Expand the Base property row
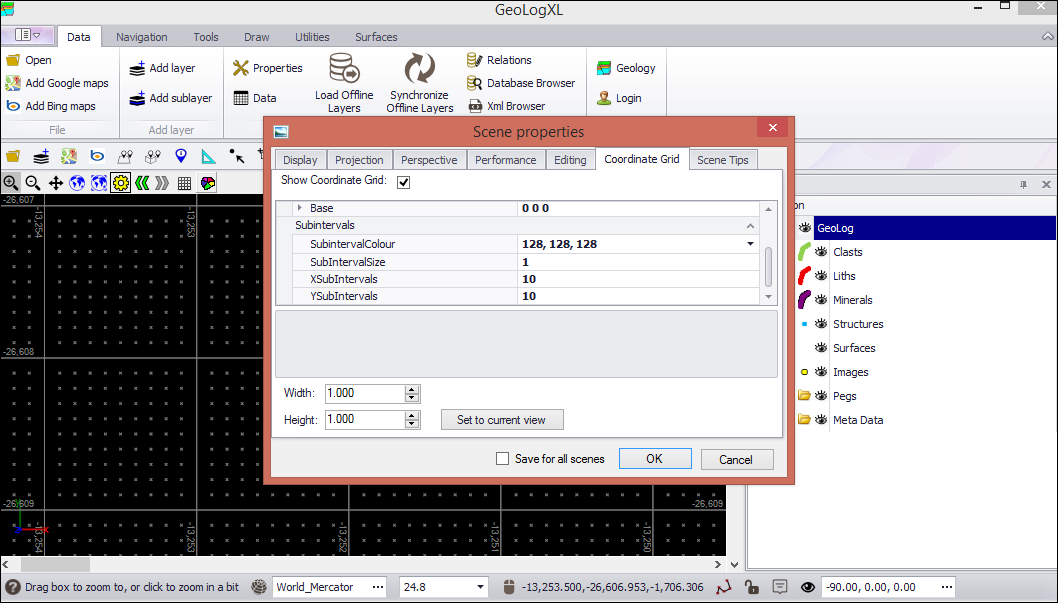This screenshot has height=603, width=1058. (x=299, y=208)
